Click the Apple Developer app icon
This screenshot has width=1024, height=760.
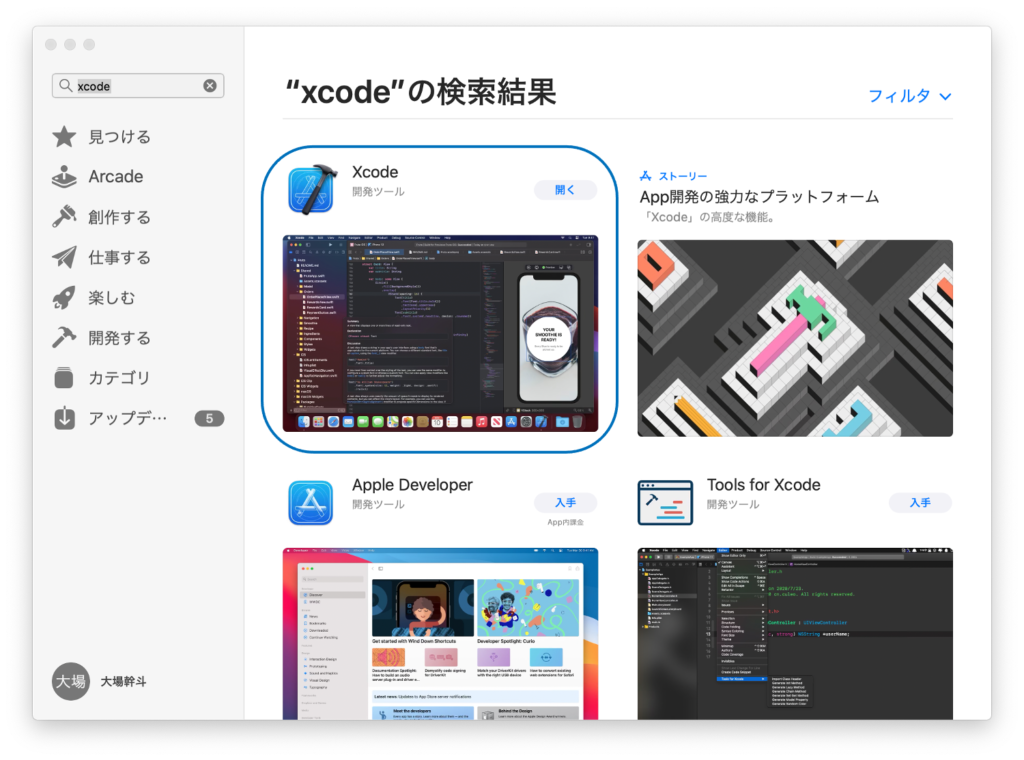click(311, 500)
